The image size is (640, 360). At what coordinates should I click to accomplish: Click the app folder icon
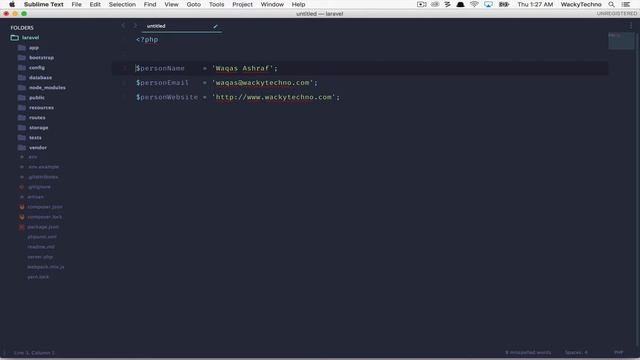click(22, 48)
